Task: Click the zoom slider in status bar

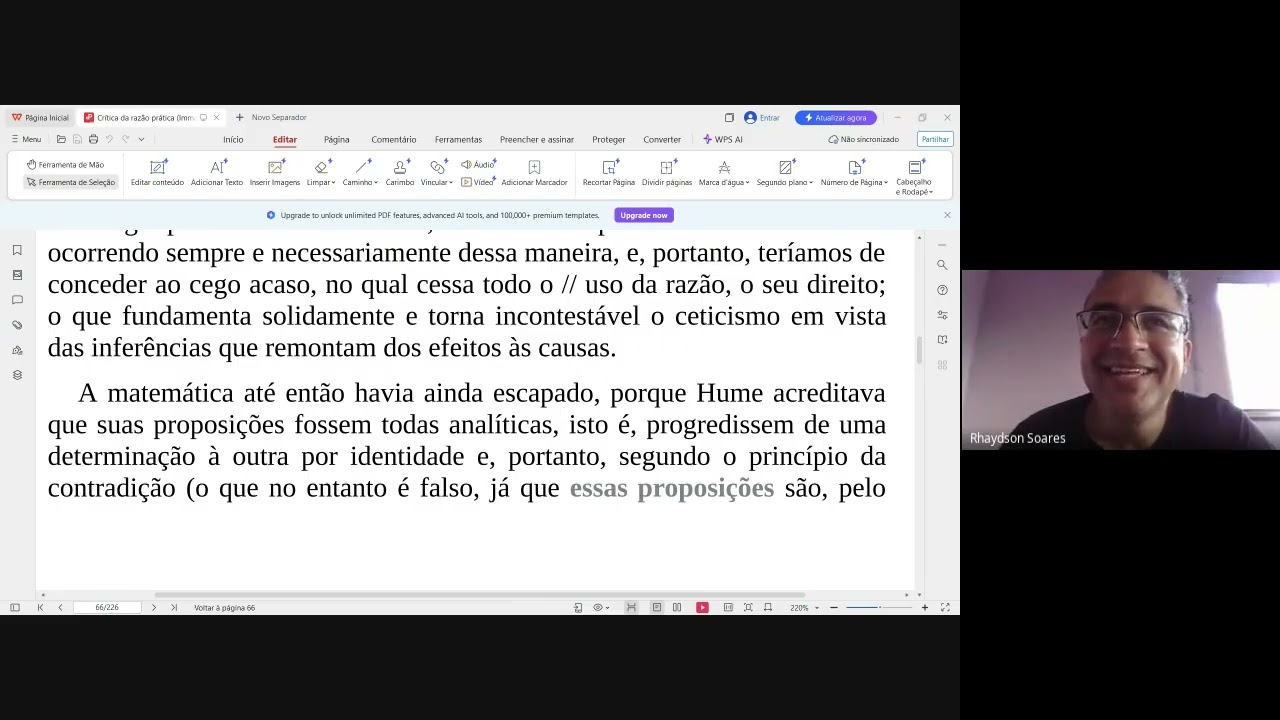Action: coord(878,607)
